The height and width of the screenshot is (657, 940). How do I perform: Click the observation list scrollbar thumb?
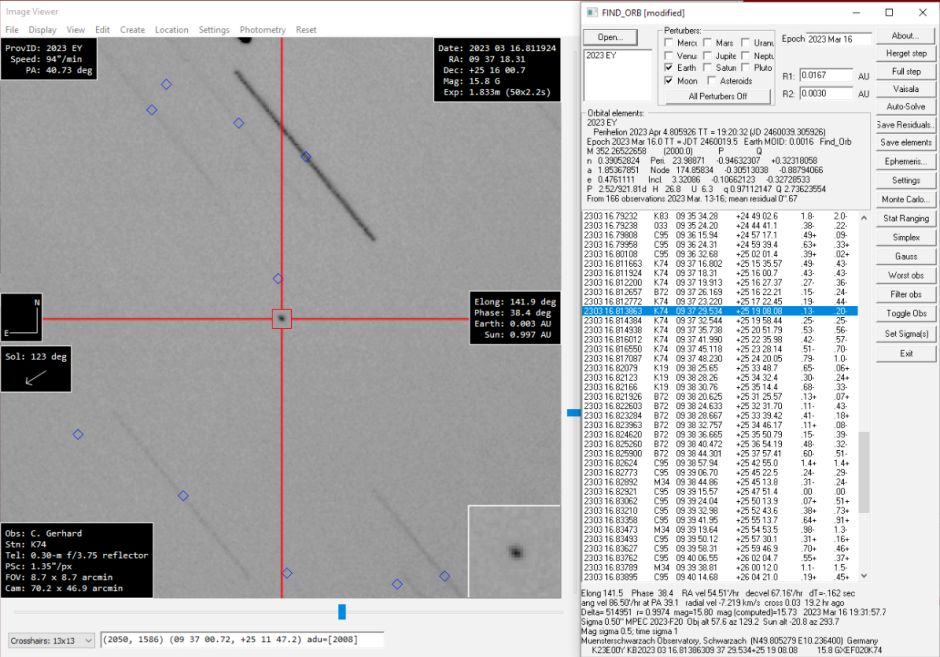(x=864, y=470)
